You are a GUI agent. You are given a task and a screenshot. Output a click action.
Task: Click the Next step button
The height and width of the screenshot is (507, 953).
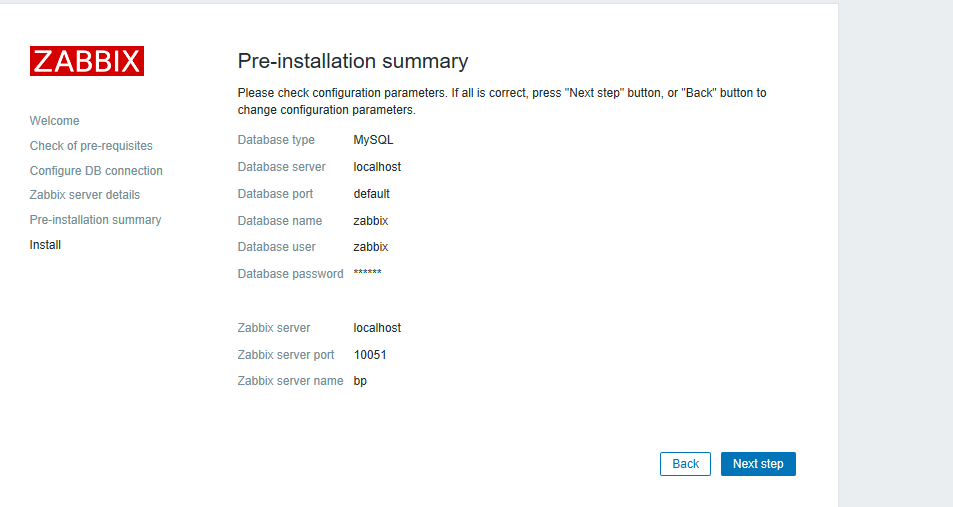click(x=758, y=464)
